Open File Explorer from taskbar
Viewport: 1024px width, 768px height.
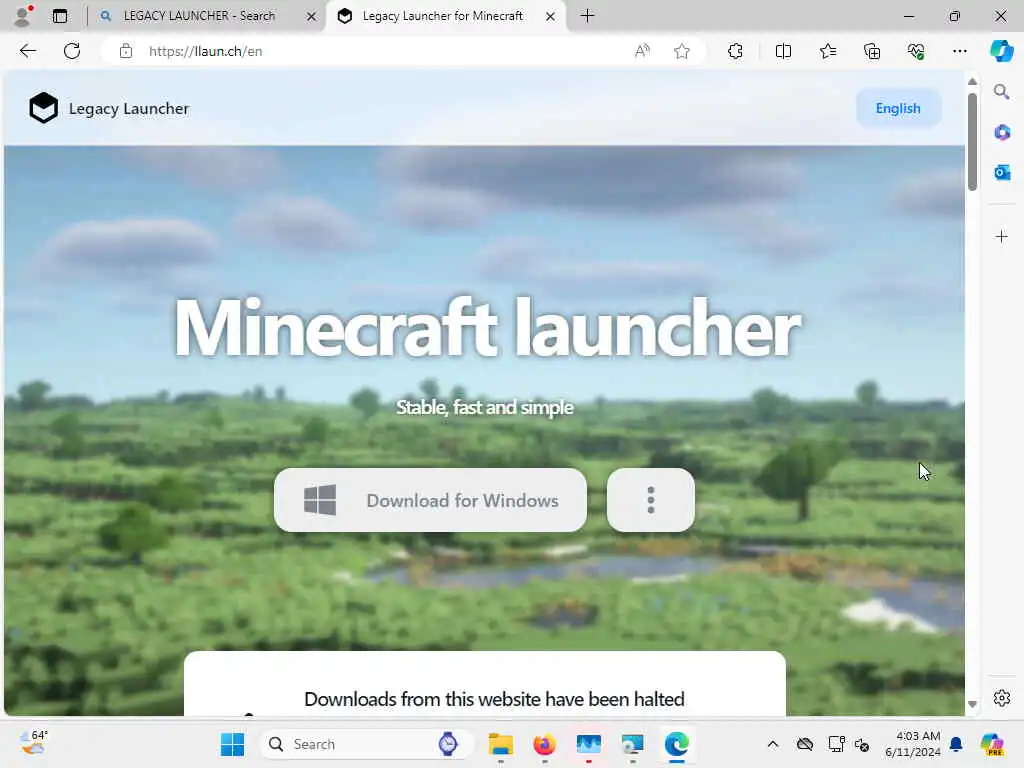501,744
